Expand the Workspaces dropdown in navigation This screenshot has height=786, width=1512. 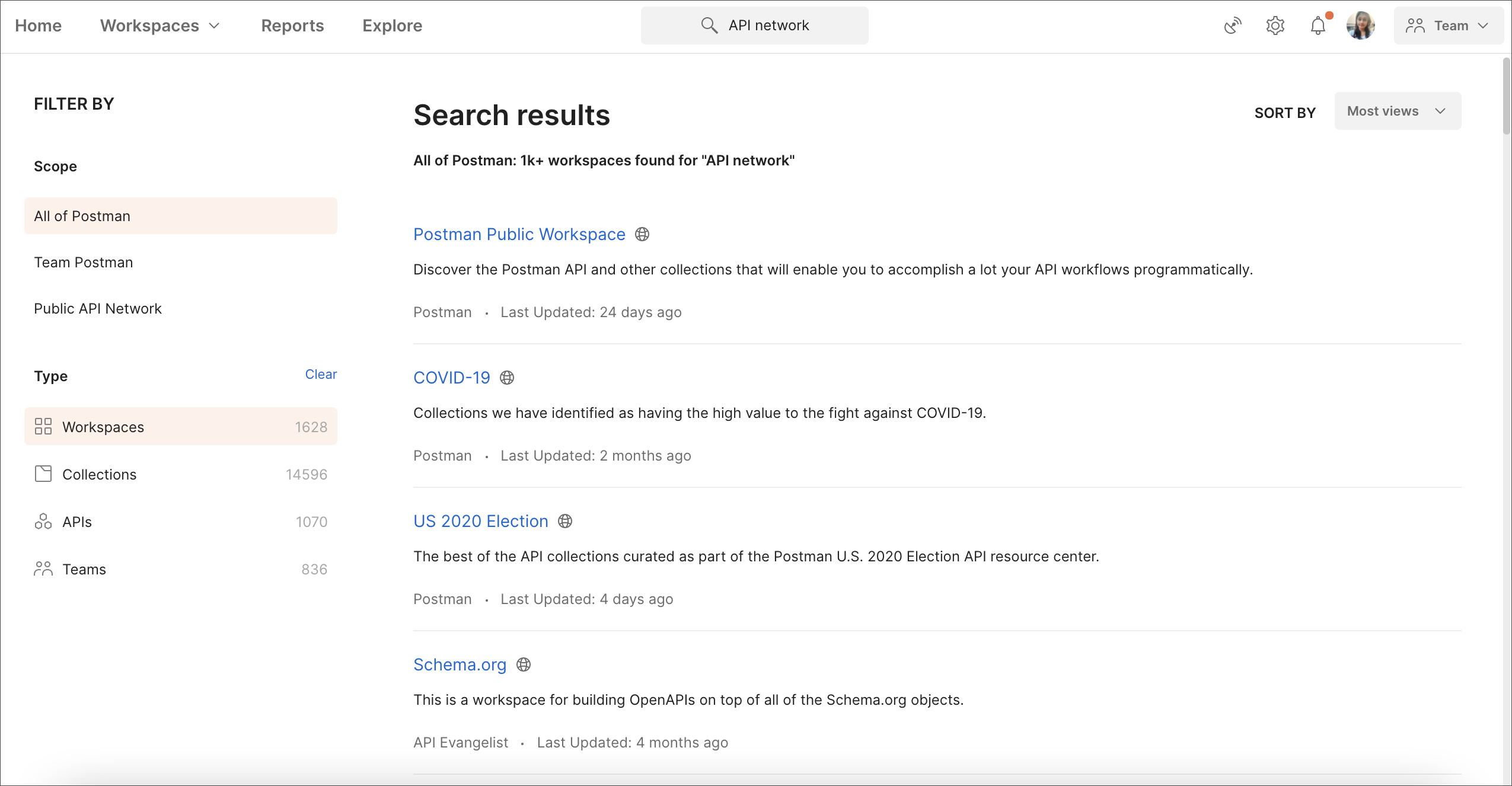[160, 25]
